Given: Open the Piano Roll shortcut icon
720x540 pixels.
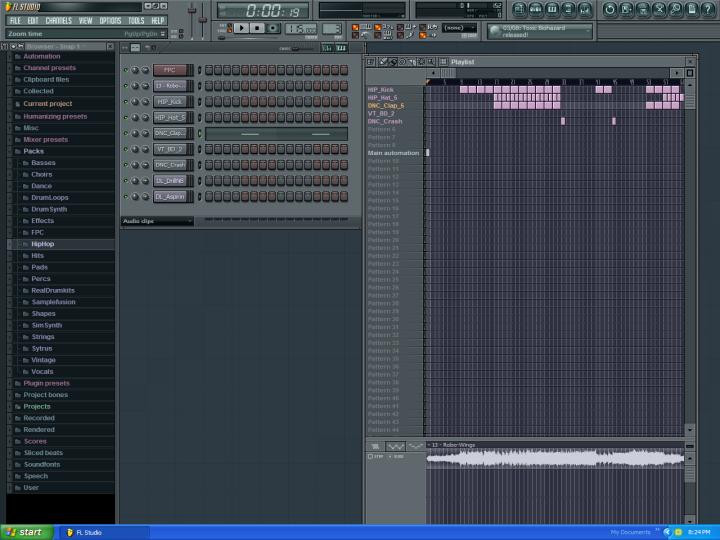Looking at the screenshot, I should [x=552, y=9].
